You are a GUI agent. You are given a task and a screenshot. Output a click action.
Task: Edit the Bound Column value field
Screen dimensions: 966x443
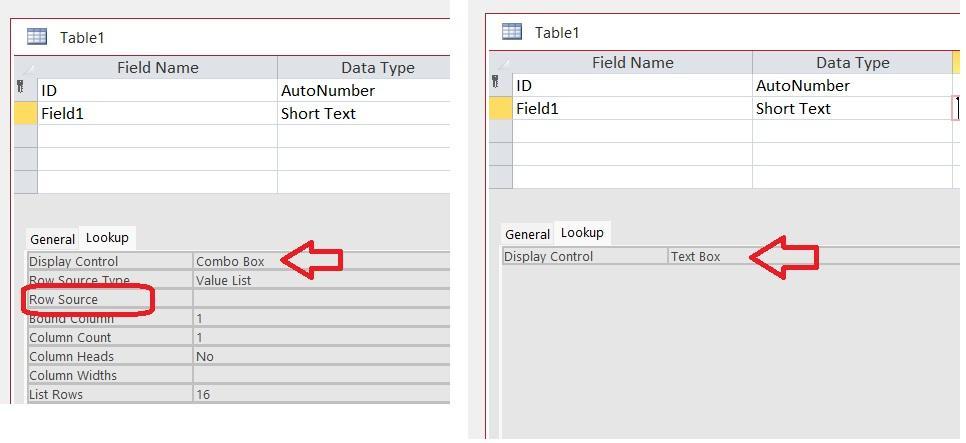[320, 318]
